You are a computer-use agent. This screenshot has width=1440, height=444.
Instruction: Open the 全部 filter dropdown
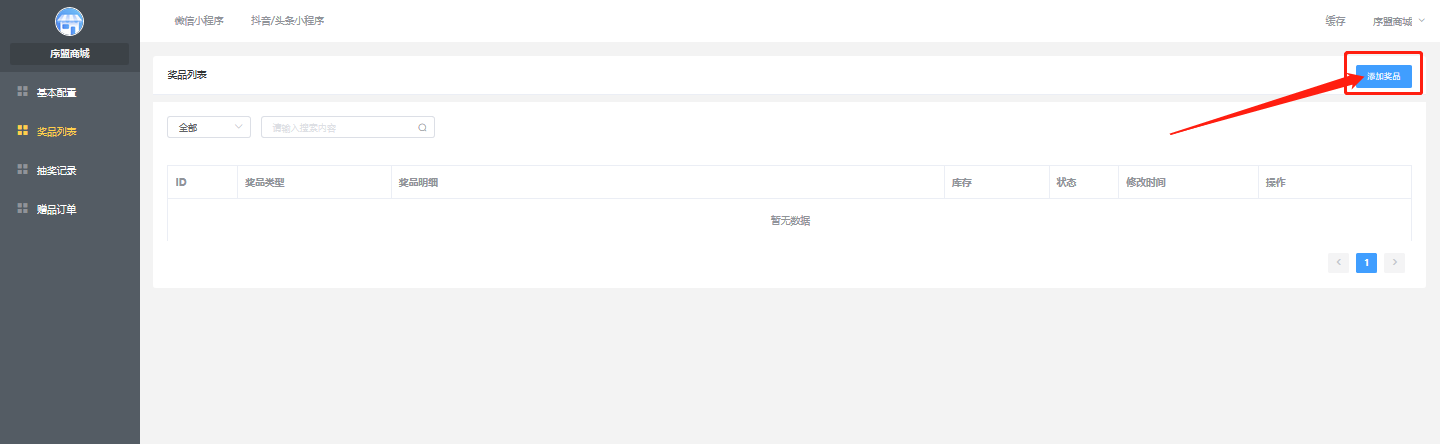coord(209,127)
